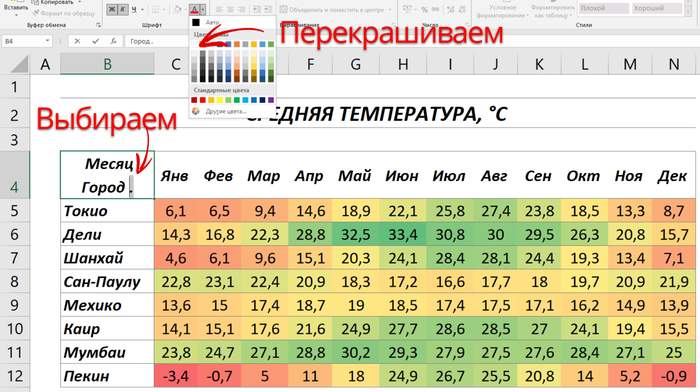The image size is (700, 392).
Task: Click the font color A icon
Action: pos(195,9)
